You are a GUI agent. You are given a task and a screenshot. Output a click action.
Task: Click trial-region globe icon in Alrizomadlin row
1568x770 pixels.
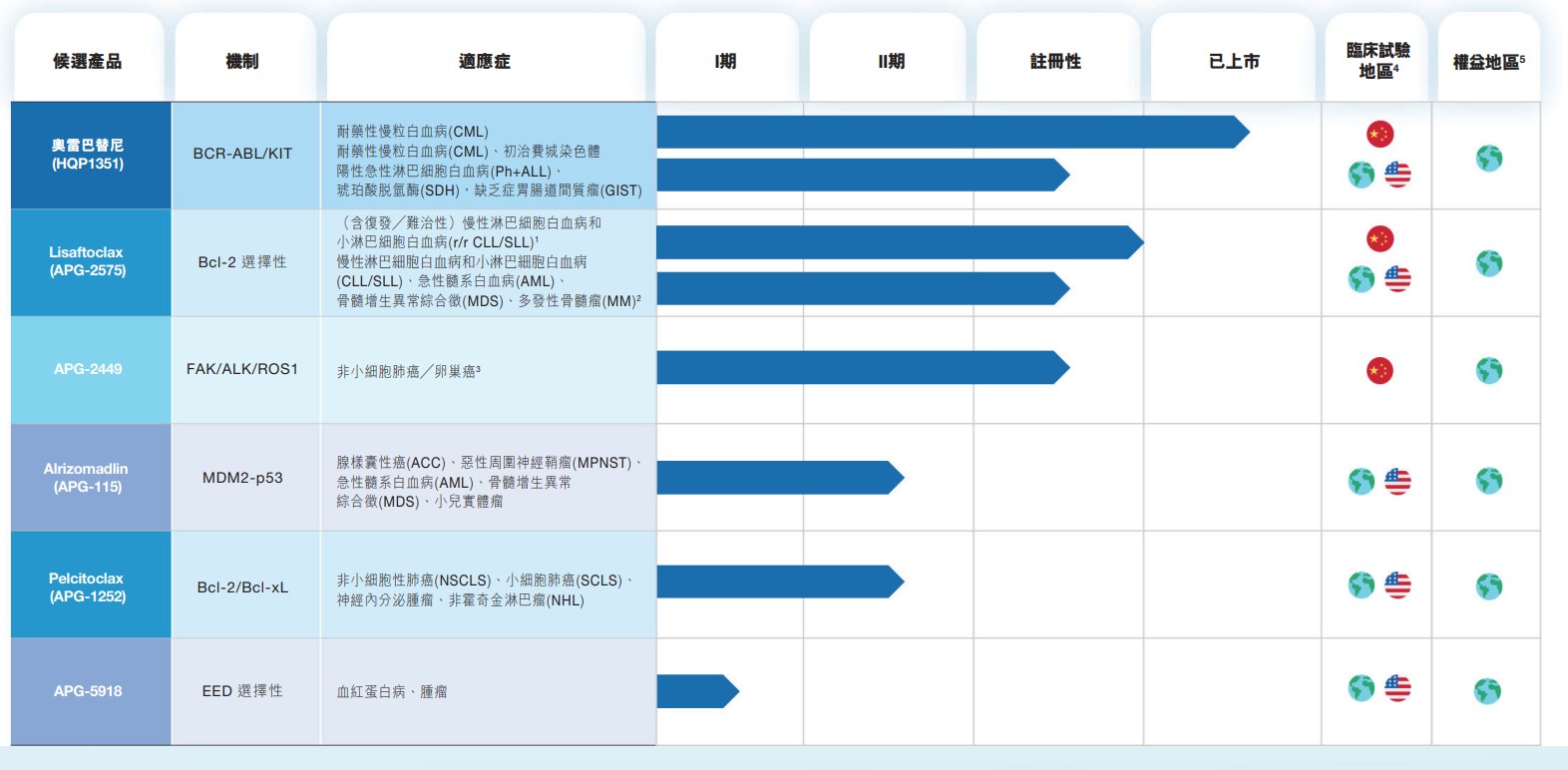point(1362,482)
